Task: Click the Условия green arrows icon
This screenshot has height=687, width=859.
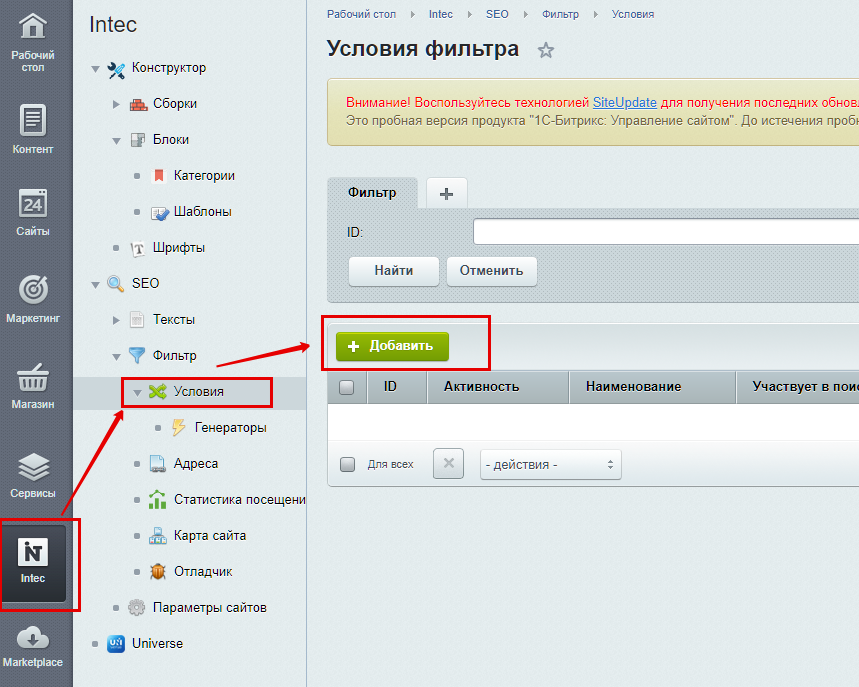Action: point(158,392)
